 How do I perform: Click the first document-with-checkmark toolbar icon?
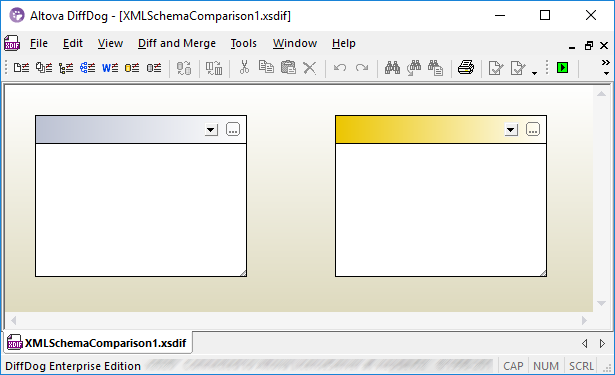point(496,68)
